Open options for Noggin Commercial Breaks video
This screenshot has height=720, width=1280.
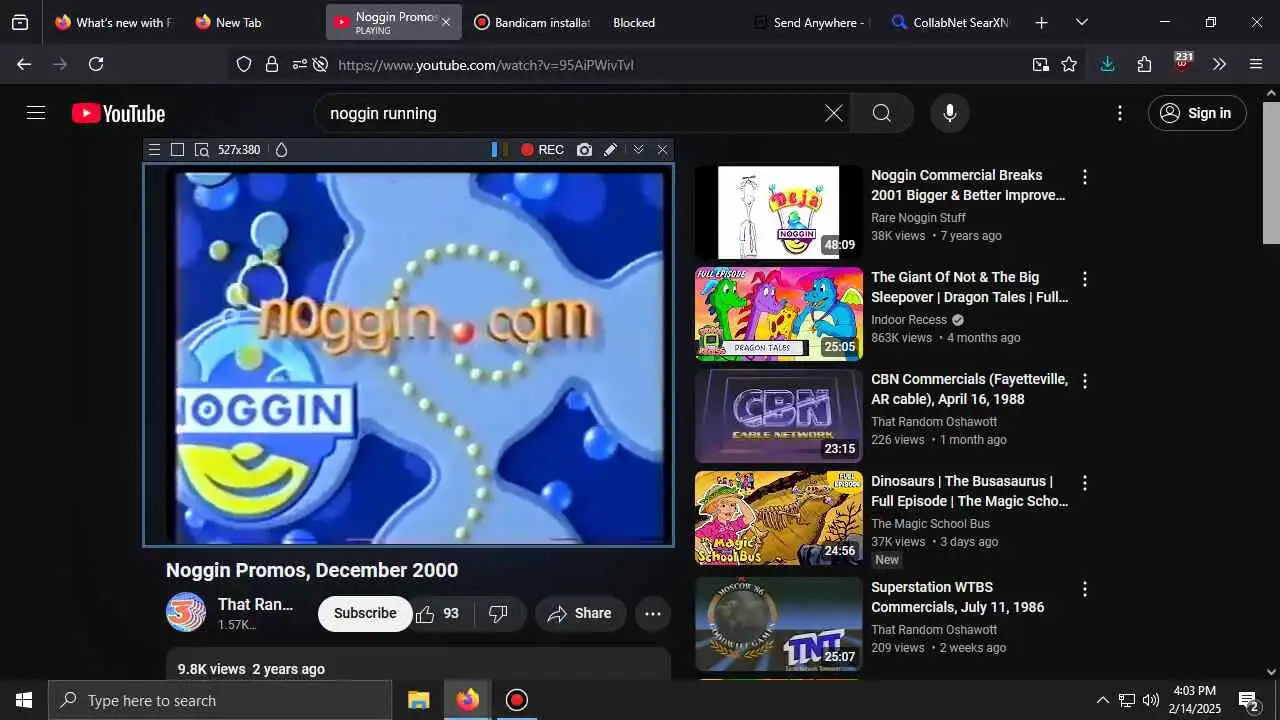(x=1084, y=177)
